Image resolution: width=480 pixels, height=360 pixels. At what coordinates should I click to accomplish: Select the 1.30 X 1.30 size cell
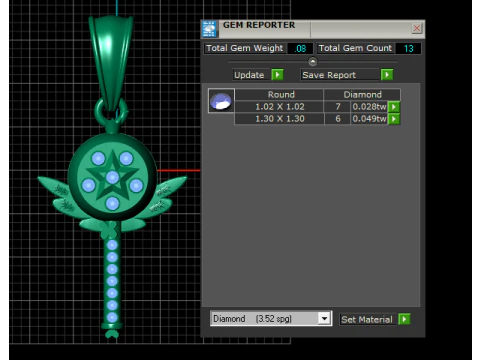[280, 119]
